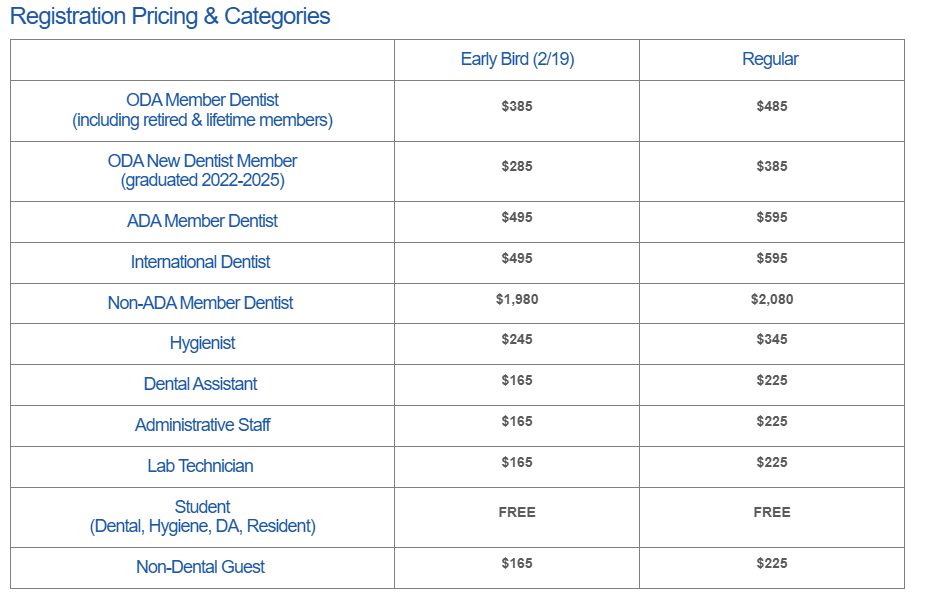This screenshot has height=603, width=925.
Task: Click the $345 Hygienist regular price
Action: click(772, 339)
